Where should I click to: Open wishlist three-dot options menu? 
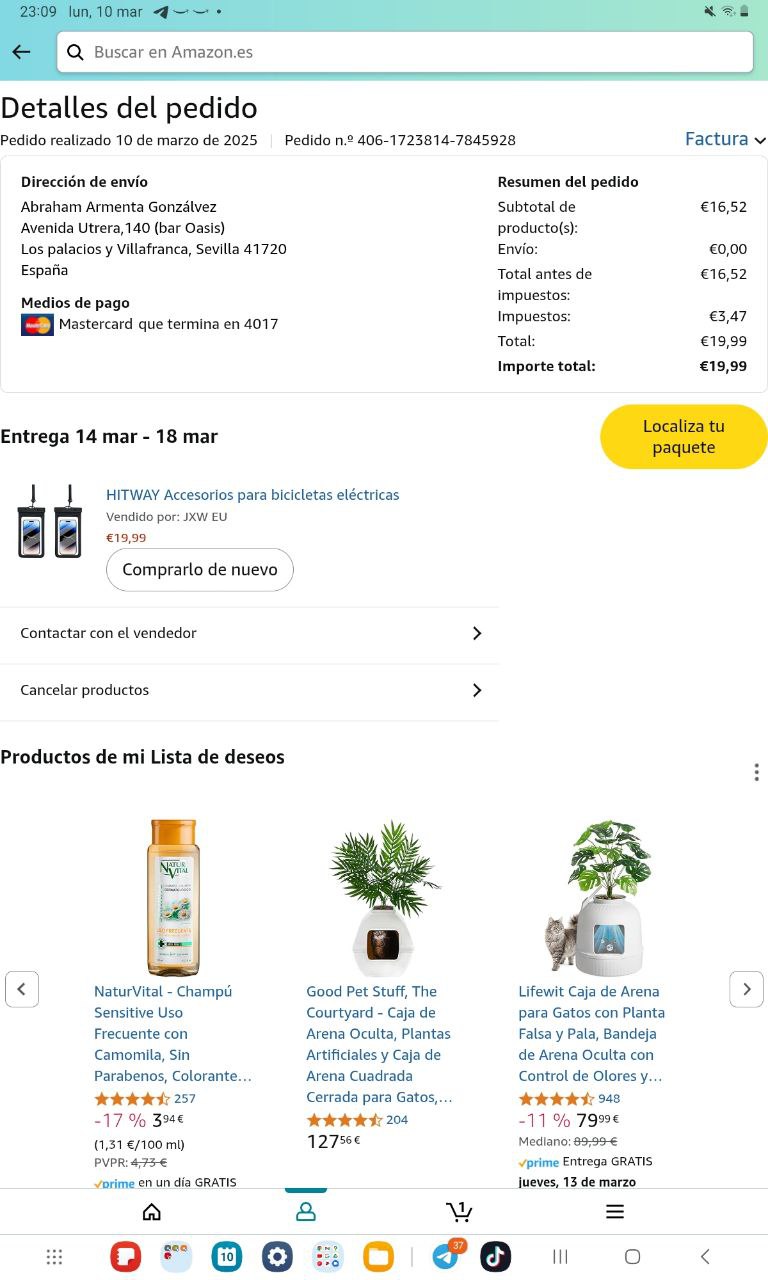(756, 772)
